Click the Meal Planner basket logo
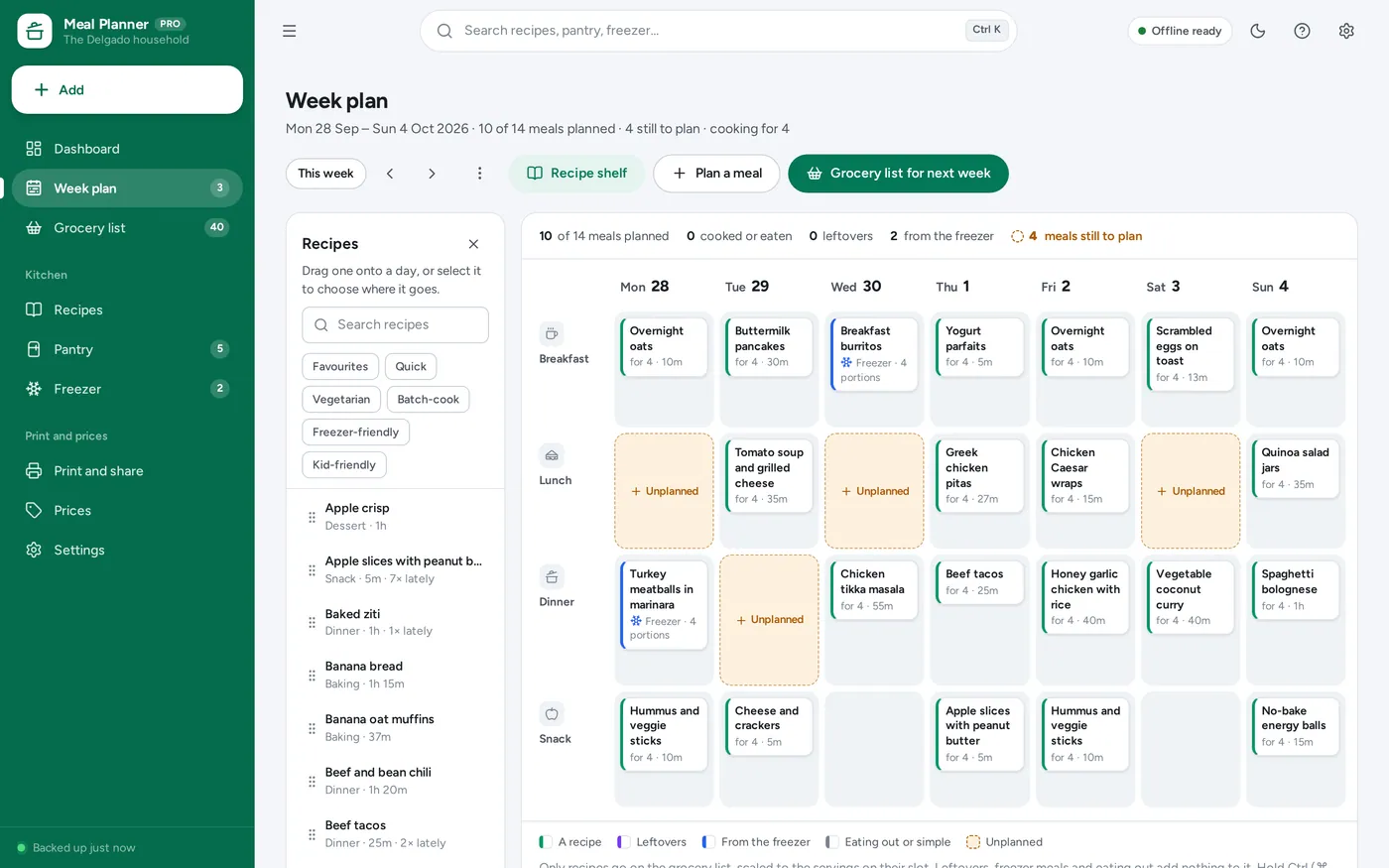The height and width of the screenshot is (868, 1389). coord(35,31)
